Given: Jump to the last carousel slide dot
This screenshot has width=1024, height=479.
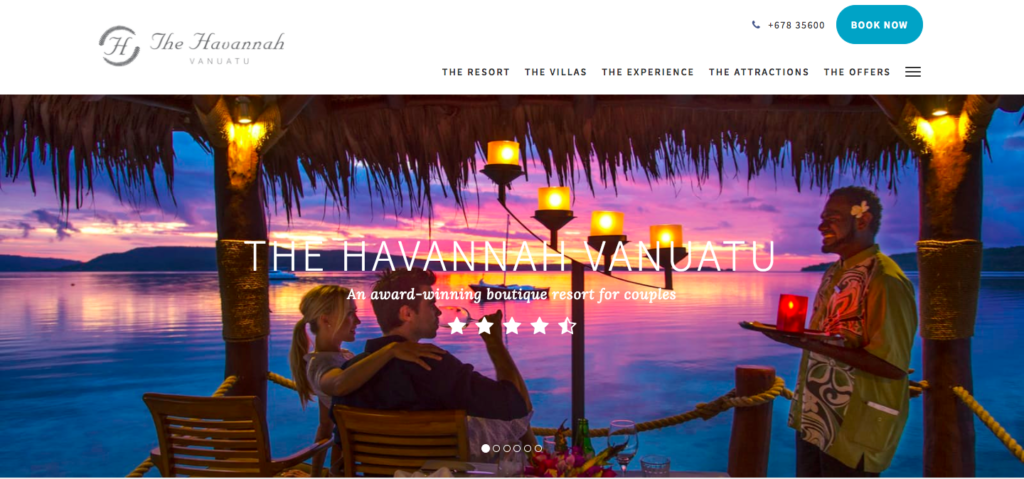Looking at the screenshot, I should 538,448.
